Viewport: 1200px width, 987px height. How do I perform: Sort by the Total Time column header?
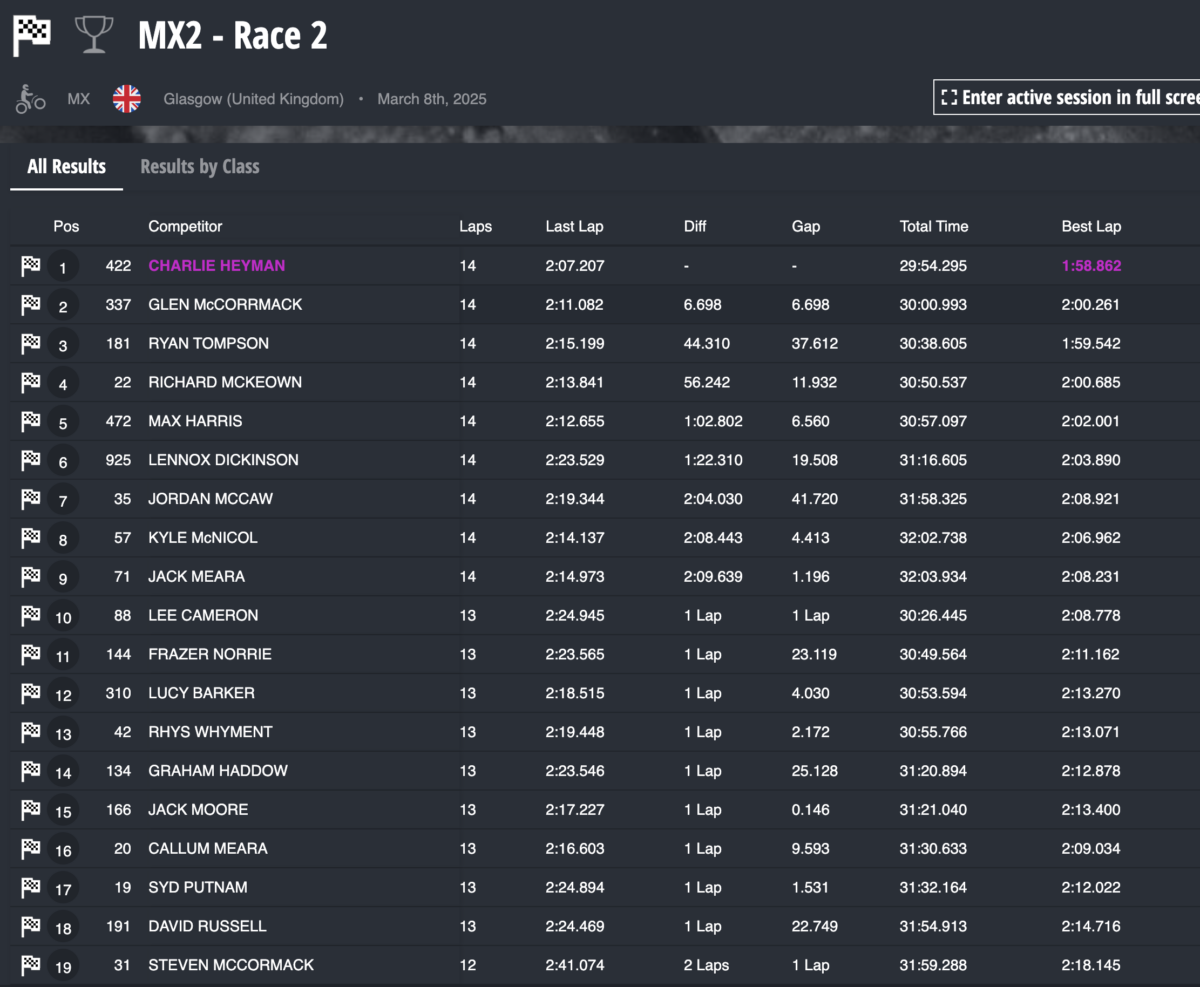point(933,227)
